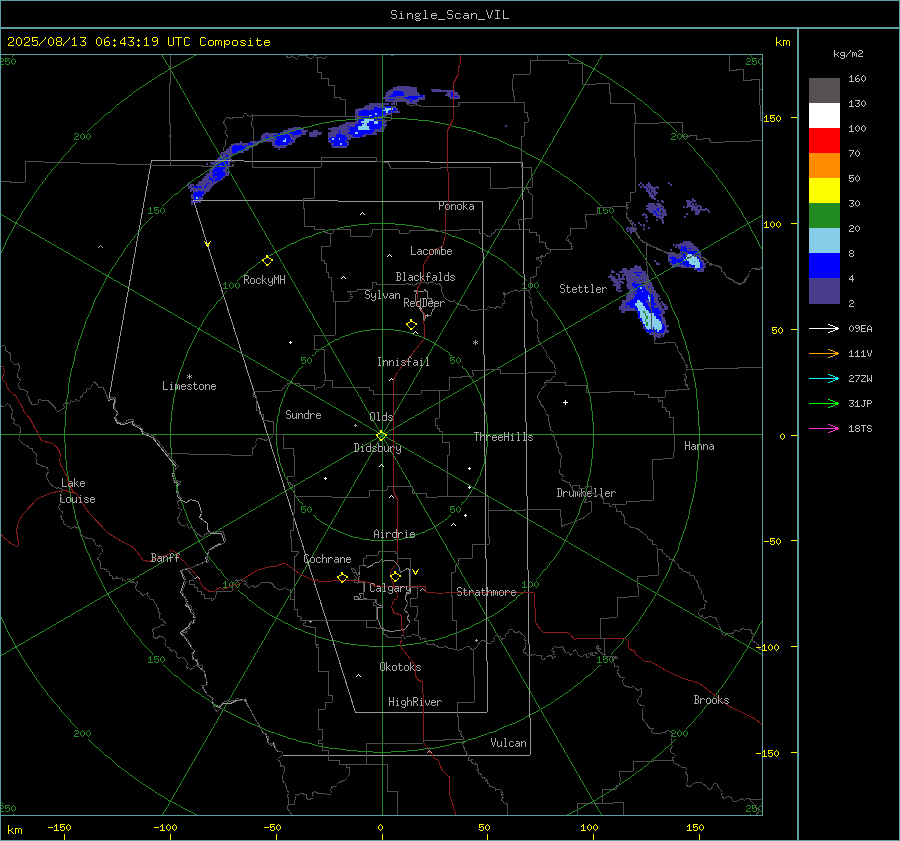The height and width of the screenshot is (841, 900).
Task: Click the RedDeer city label
Action: 424,303
